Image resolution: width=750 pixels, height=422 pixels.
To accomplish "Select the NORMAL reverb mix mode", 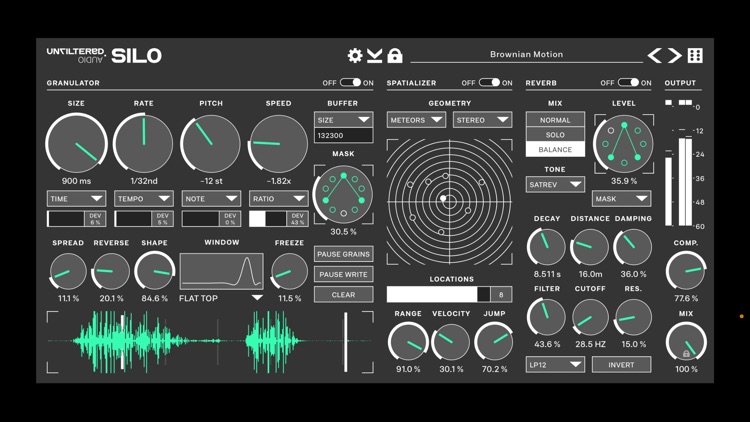I will point(555,120).
